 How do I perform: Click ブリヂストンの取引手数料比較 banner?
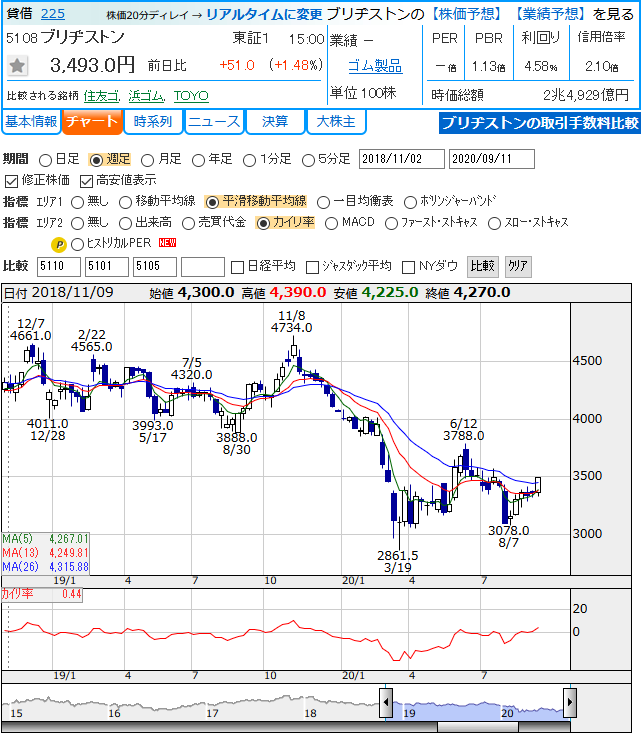click(540, 123)
